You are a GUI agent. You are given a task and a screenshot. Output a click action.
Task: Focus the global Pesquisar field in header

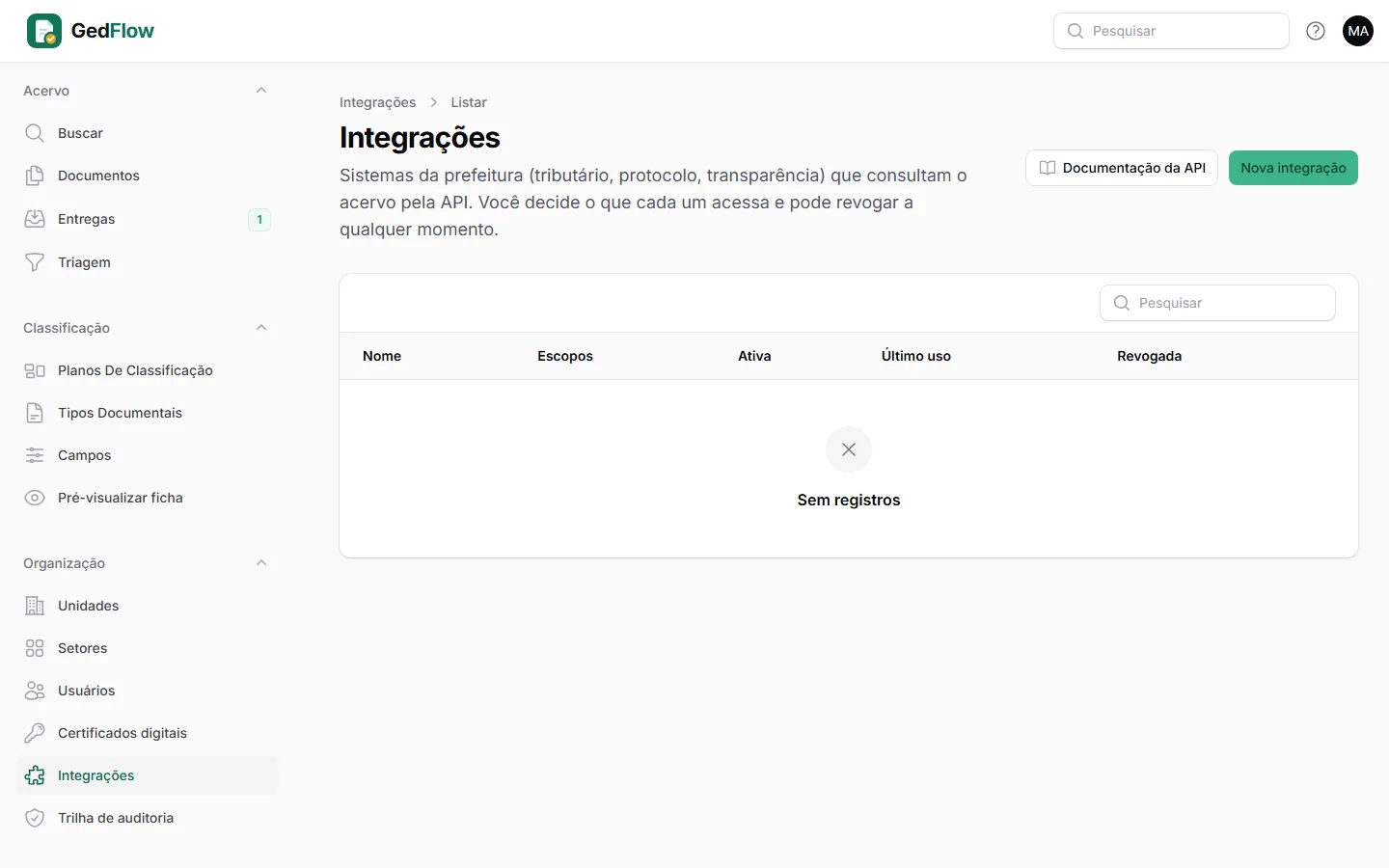coord(1171,31)
